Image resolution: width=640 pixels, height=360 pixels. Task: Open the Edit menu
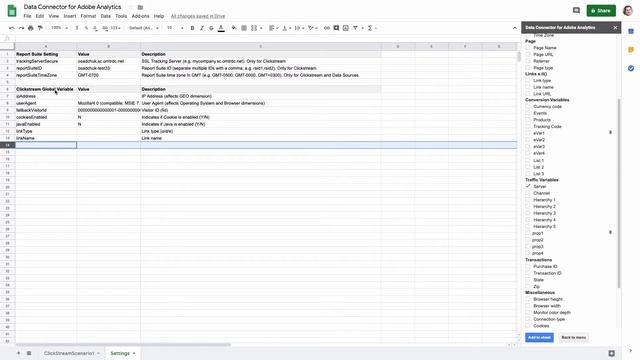pos(40,16)
